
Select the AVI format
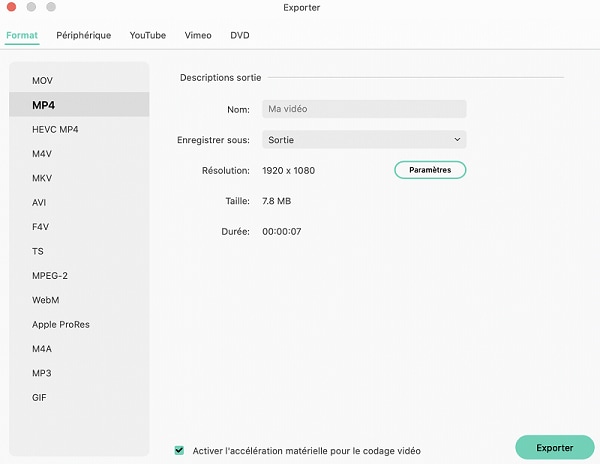click(79, 202)
